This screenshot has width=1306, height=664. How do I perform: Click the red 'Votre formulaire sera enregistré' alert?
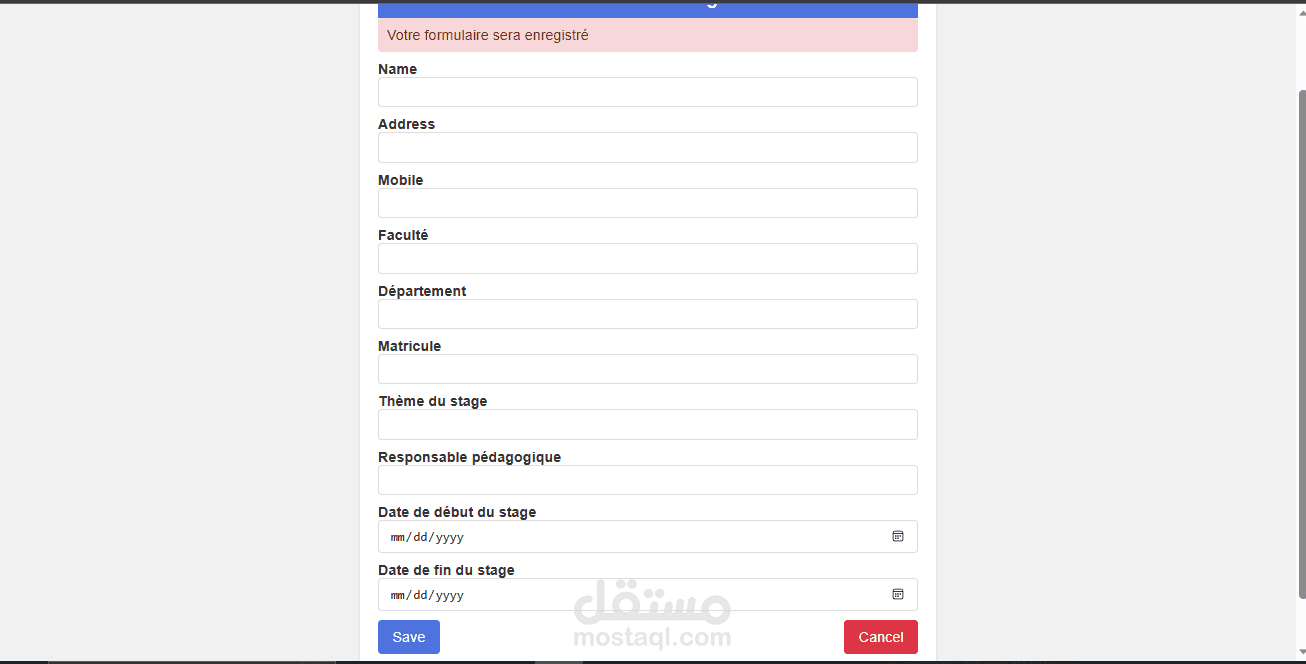(x=648, y=35)
